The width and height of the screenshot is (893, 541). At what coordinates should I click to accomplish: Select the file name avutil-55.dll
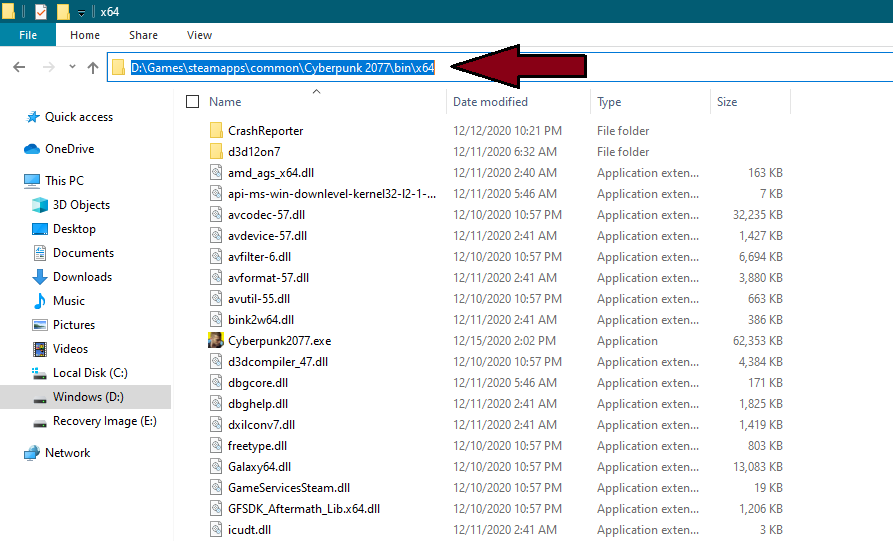[259, 299]
